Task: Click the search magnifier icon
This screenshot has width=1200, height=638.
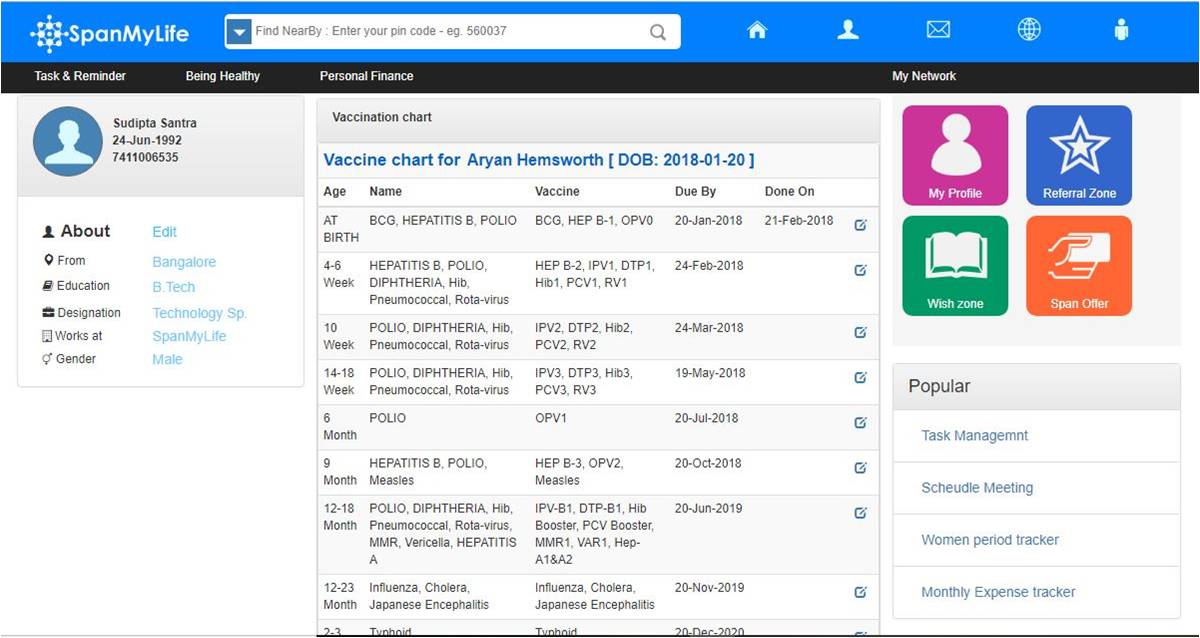Action: 658,32
